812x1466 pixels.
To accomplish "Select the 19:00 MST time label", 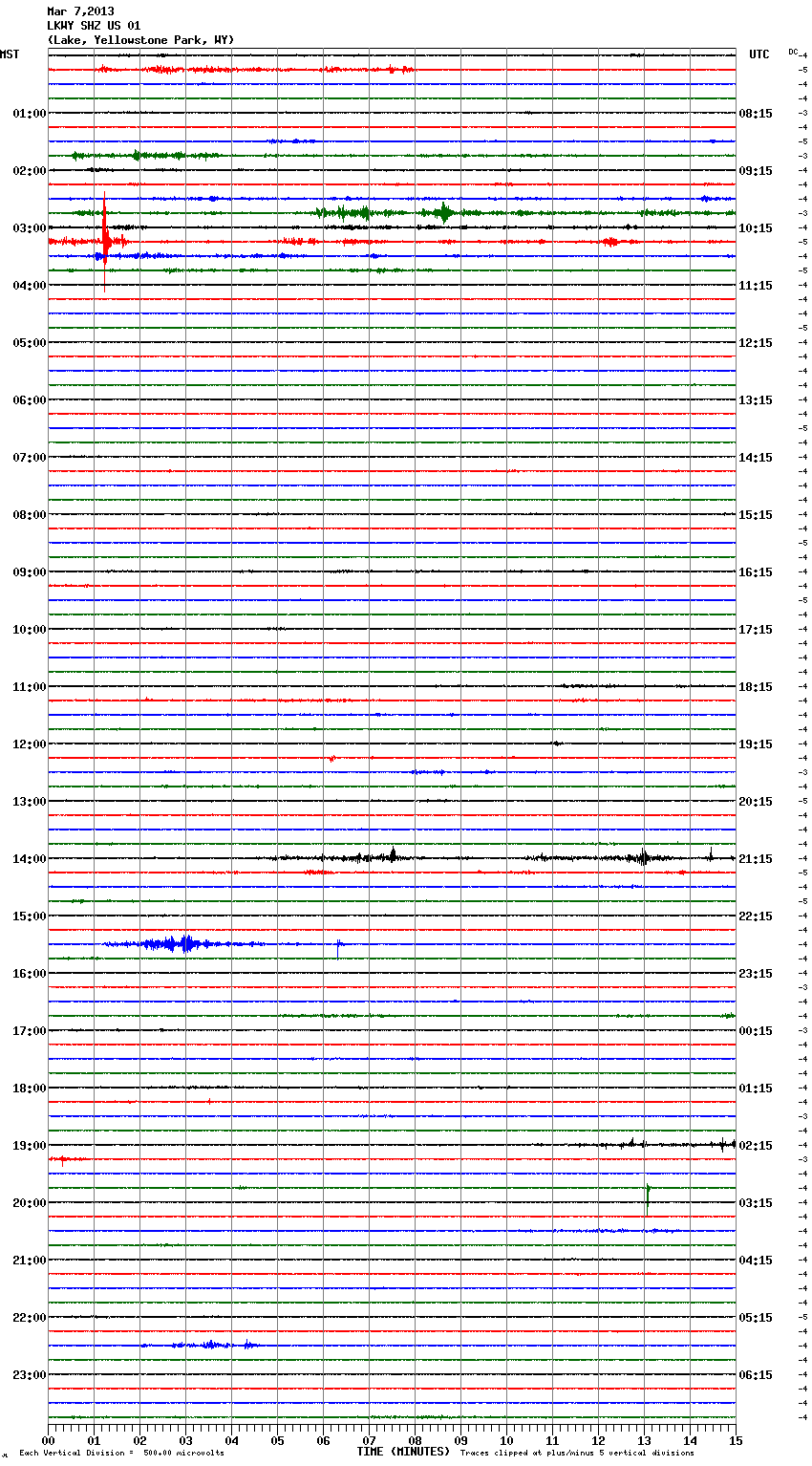I will point(30,1146).
